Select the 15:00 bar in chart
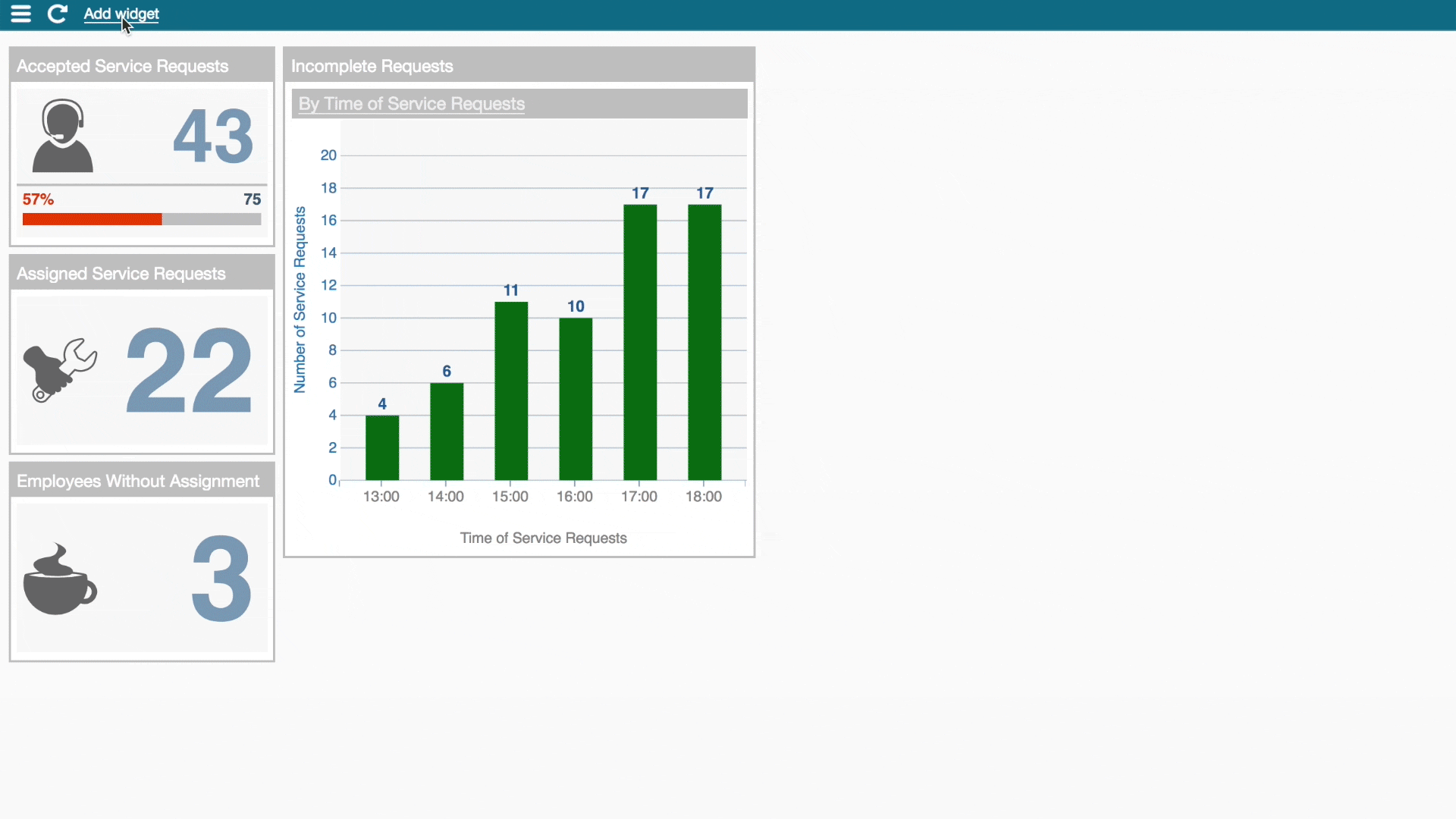This screenshot has height=819, width=1456. coord(511,391)
